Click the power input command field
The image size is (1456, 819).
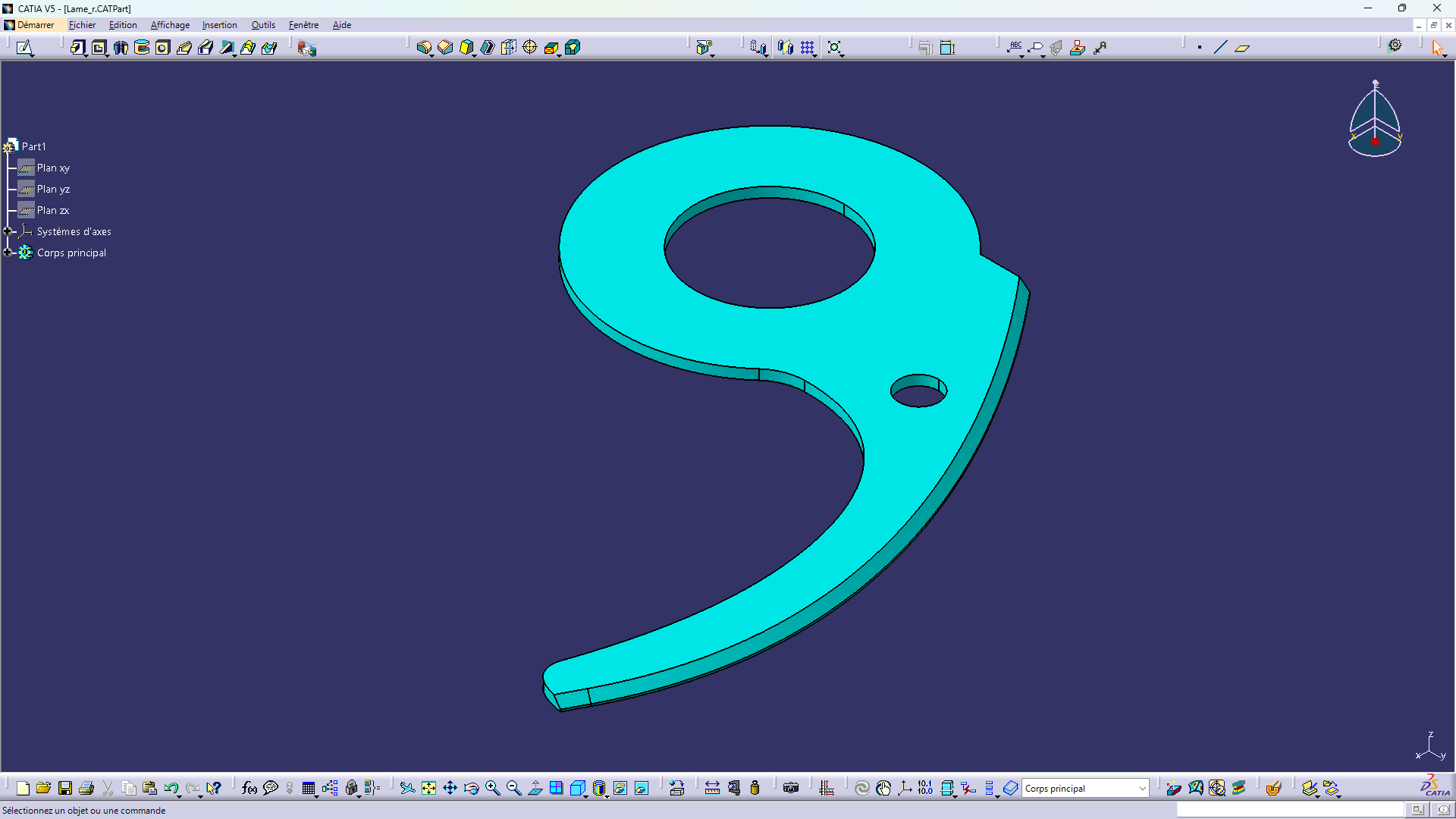pos(1291,810)
